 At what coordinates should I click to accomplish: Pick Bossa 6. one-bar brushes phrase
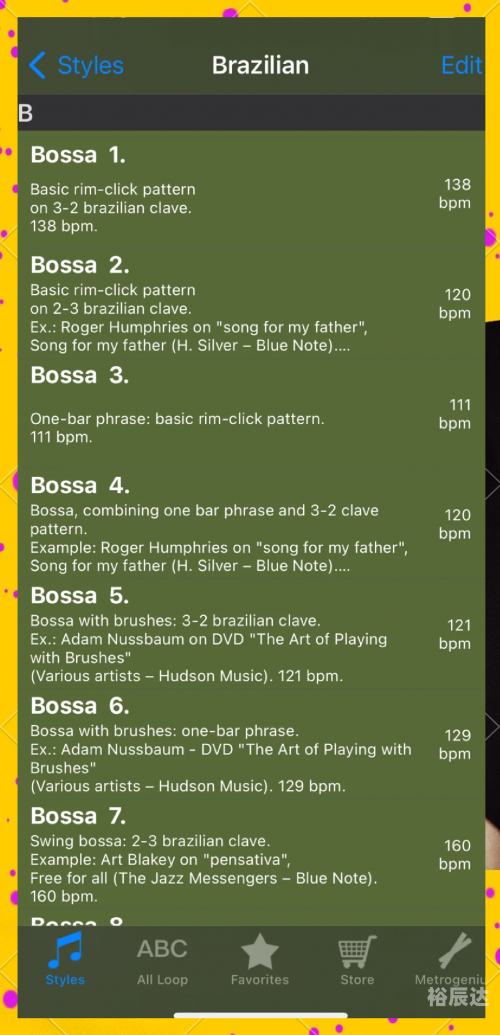tap(251, 743)
